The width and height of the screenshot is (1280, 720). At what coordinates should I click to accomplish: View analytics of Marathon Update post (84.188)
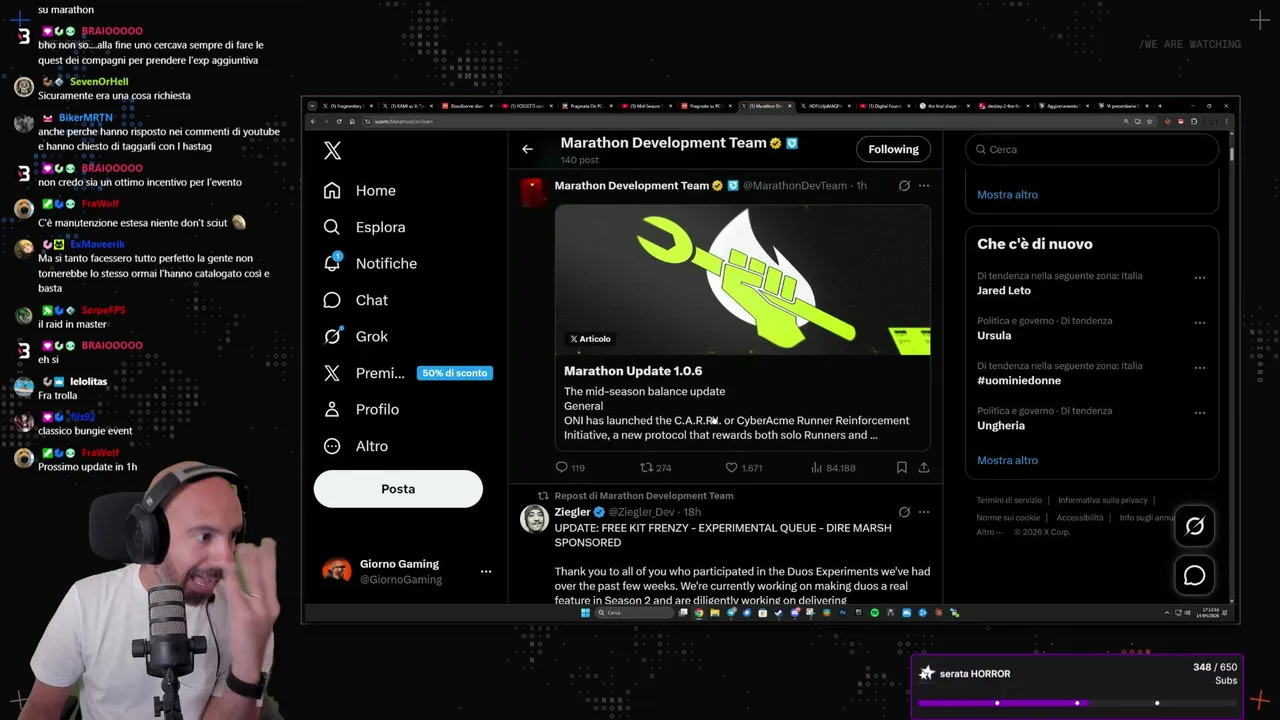click(x=833, y=467)
